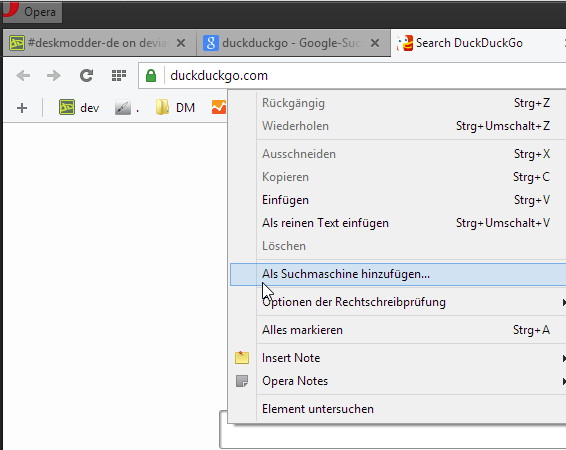Go forward to next page
Screen dimensions: 566x450
click(x=54, y=76)
